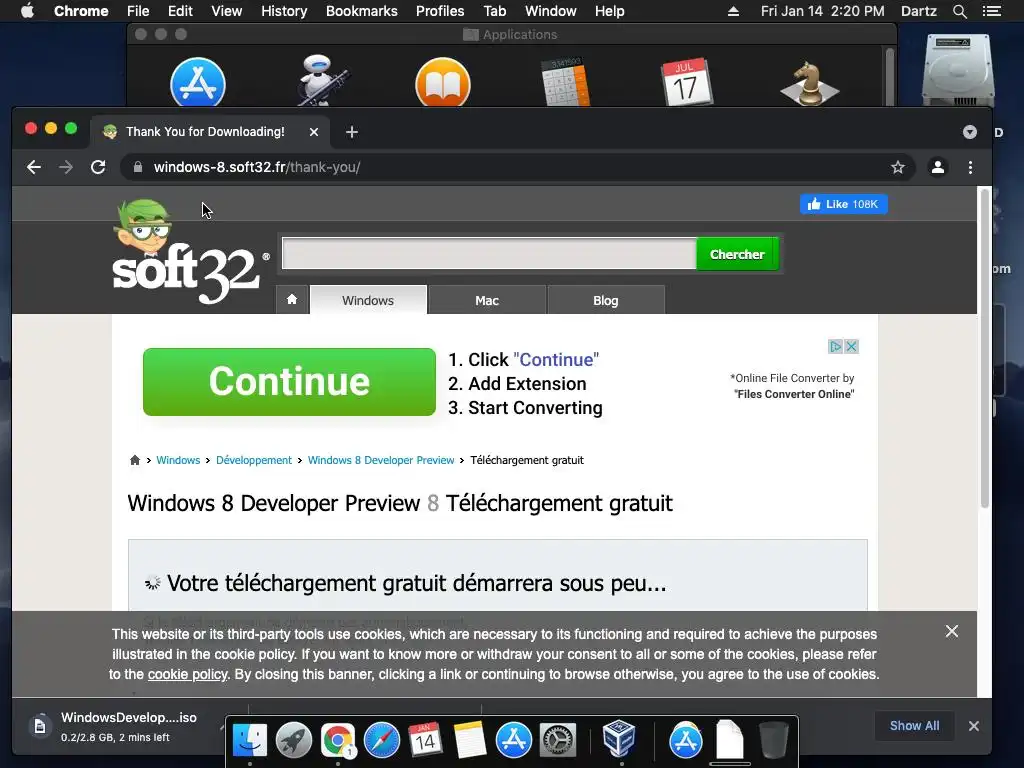The width and height of the screenshot is (1024, 768).
Task: Open the History menu
Action: (284, 11)
